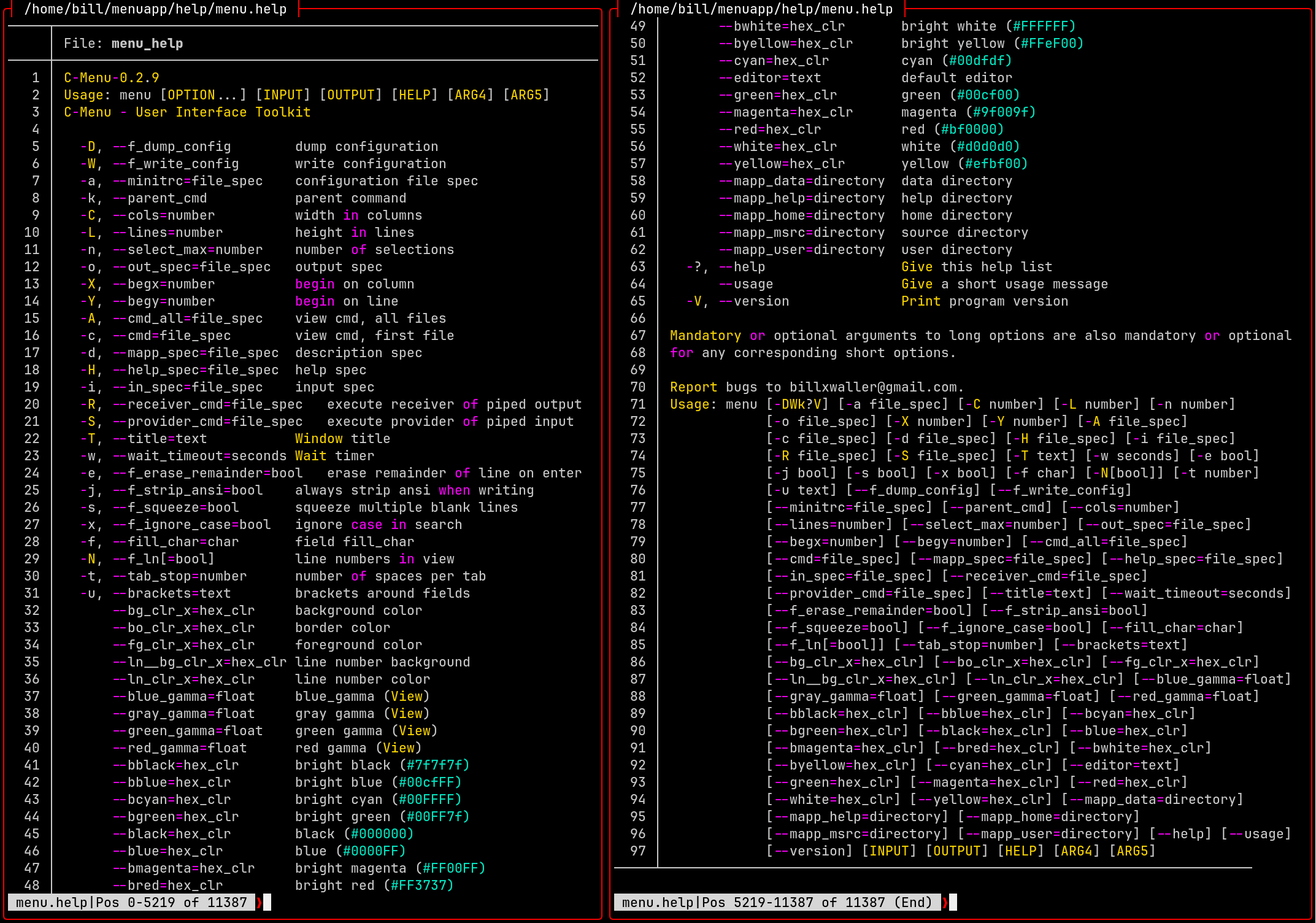Click the '-V' short option on line 65

[x=694, y=301]
